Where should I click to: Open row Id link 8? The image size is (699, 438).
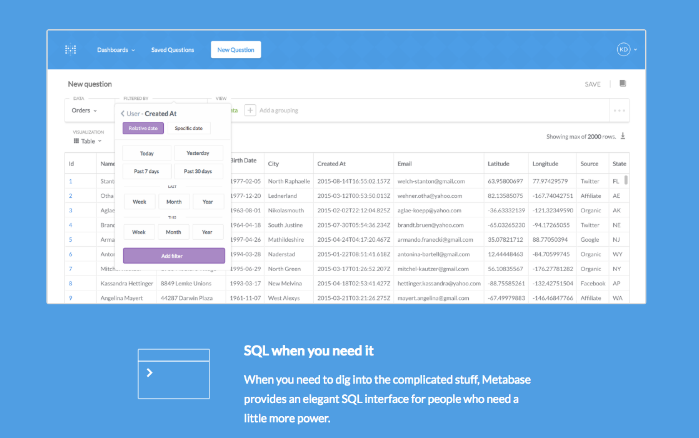click(x=70, y=283)
